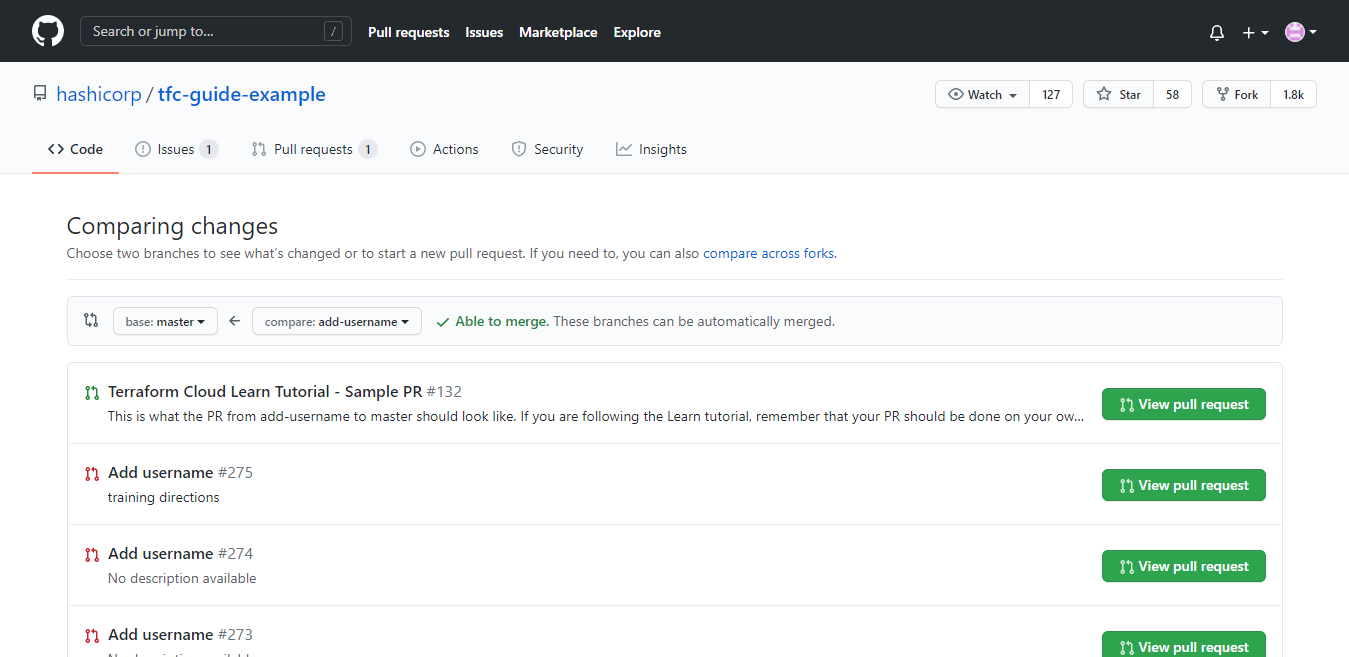The width and height of the screenshot is (1349, 657).
Task: Star the tfc-guide-example repository
Action: [x=1117, y=94]
